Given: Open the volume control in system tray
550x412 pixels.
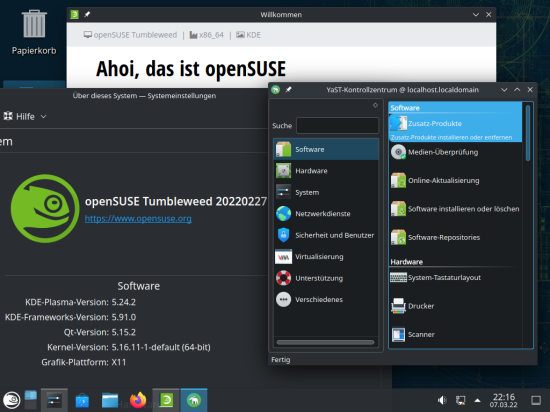Looking at the screenshot, I should (442, 400).
